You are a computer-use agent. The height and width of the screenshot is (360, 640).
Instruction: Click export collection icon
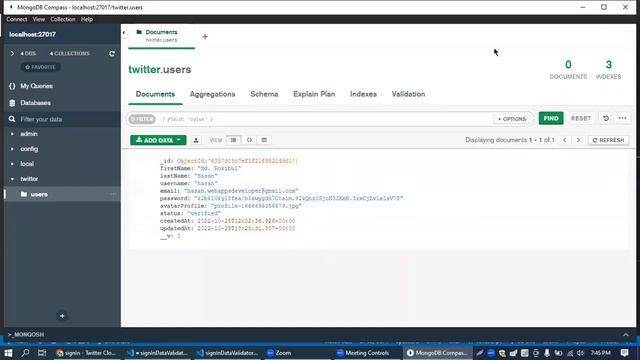coord(196,140)
